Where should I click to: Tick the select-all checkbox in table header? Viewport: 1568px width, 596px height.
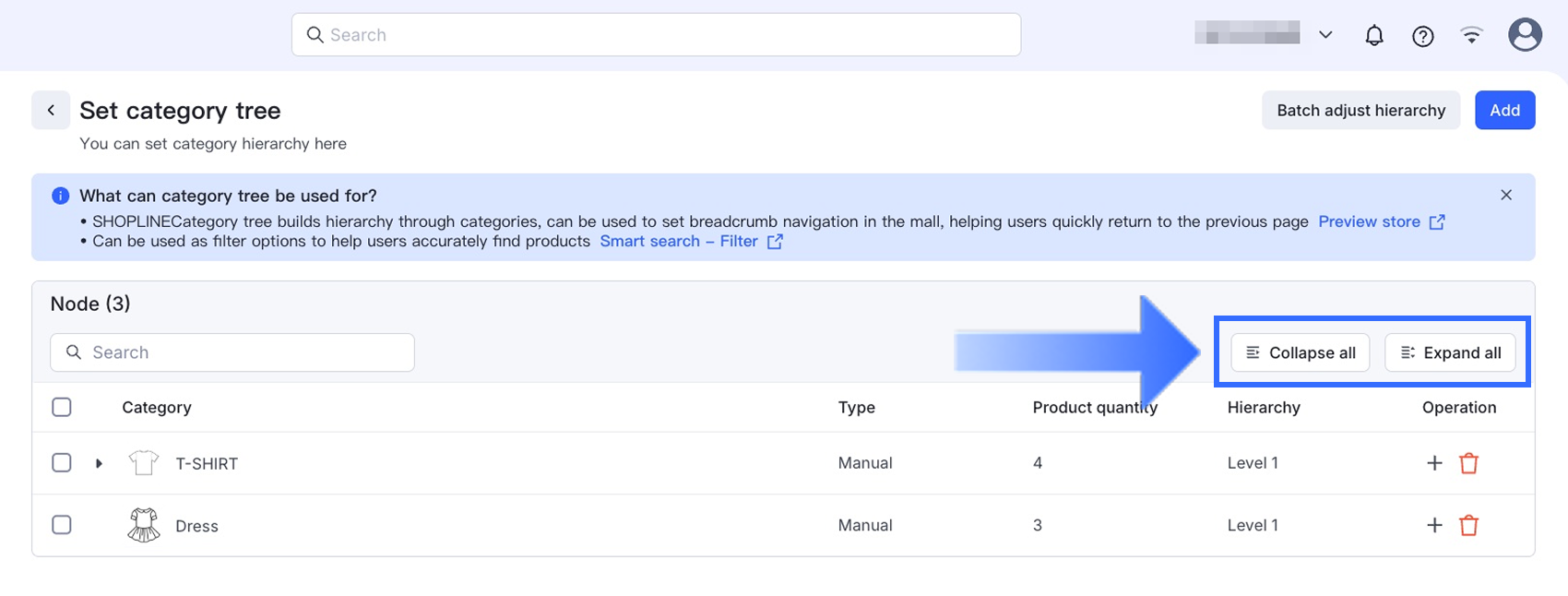[x=62, y=407]
